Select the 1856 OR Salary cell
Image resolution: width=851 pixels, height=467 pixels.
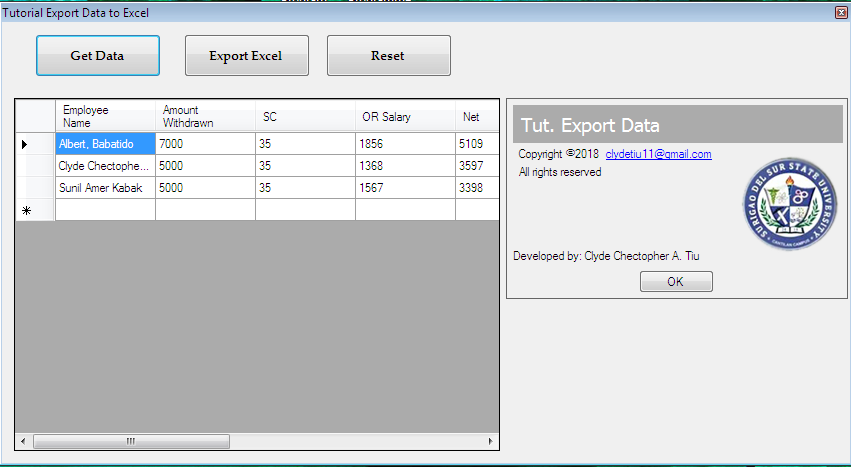click(x=405, y=144)
